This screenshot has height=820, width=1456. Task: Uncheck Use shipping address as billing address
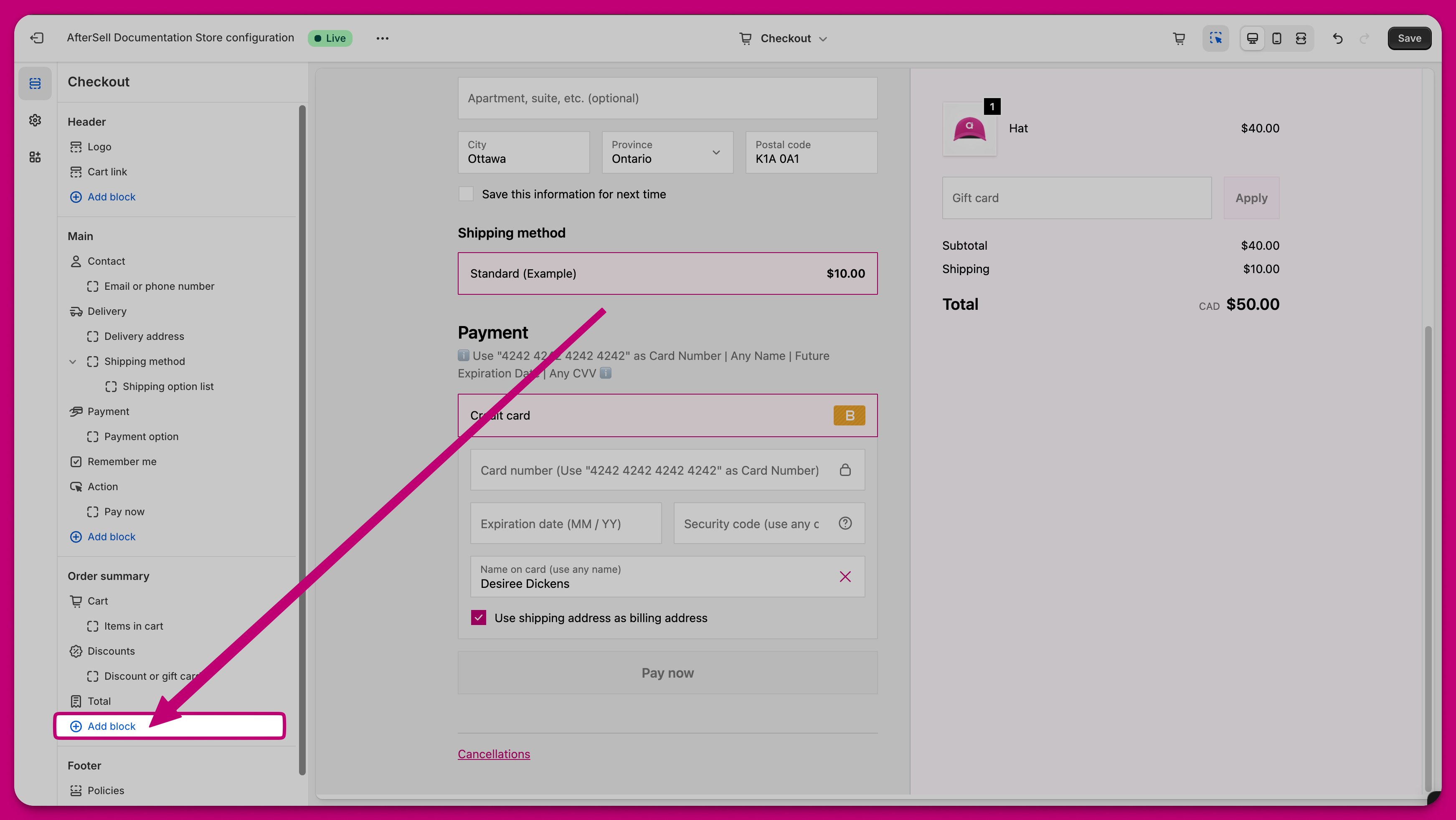[x=479, y=618]
